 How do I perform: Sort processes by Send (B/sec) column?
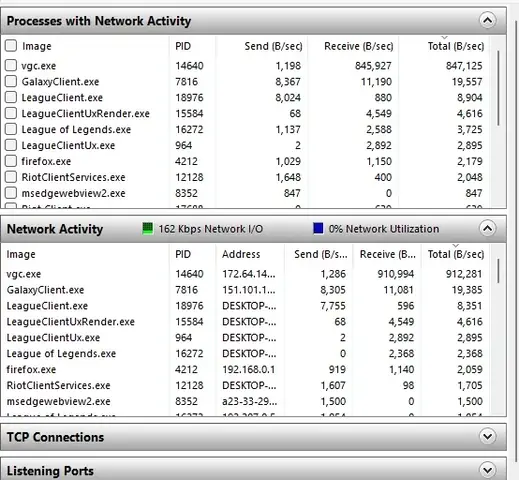[x=273, y=46]
